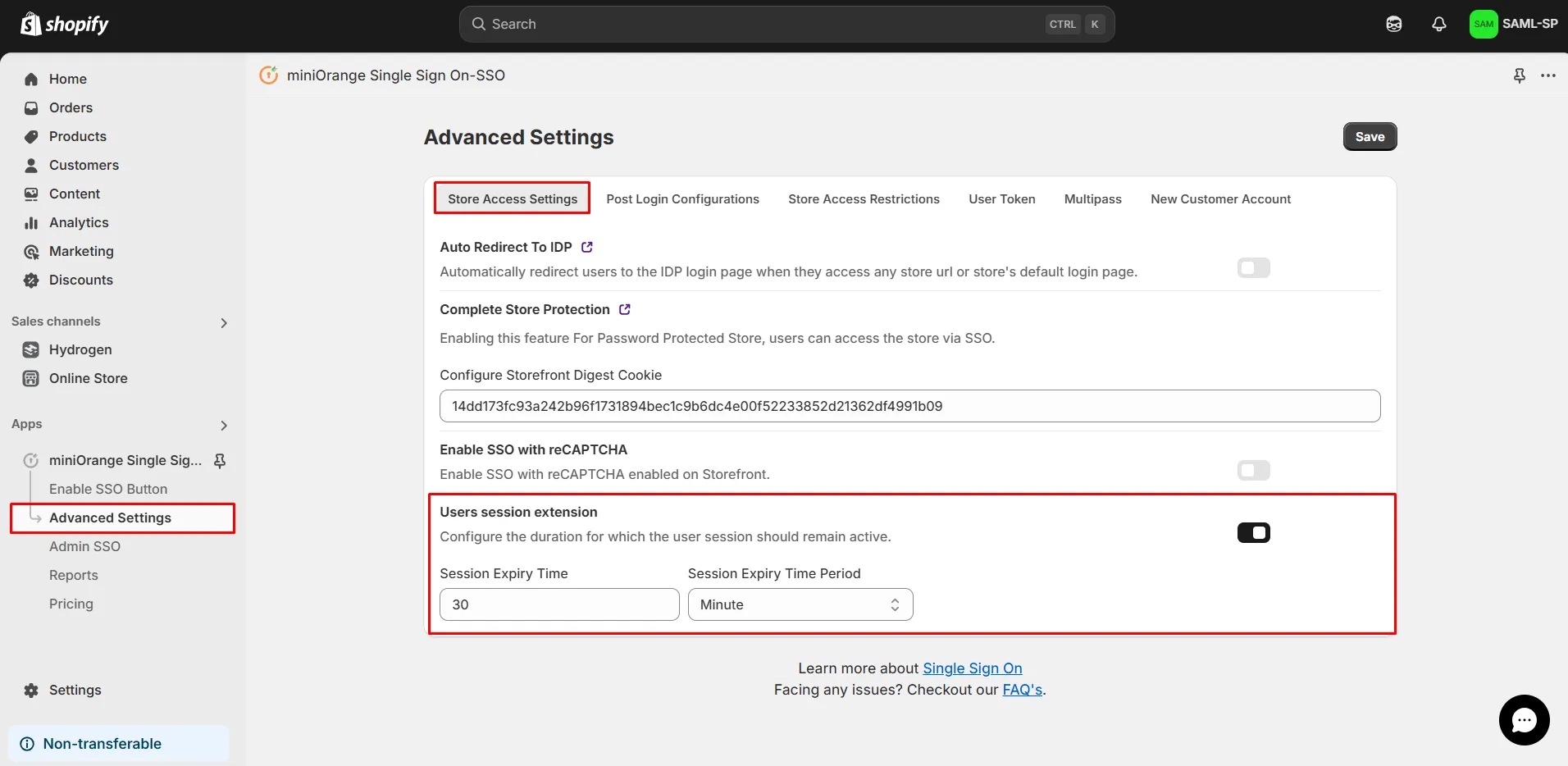This screenshot has height=766, width=1568.
Task: Switch to Post Login Configurations tab
Action: [683, 199]
